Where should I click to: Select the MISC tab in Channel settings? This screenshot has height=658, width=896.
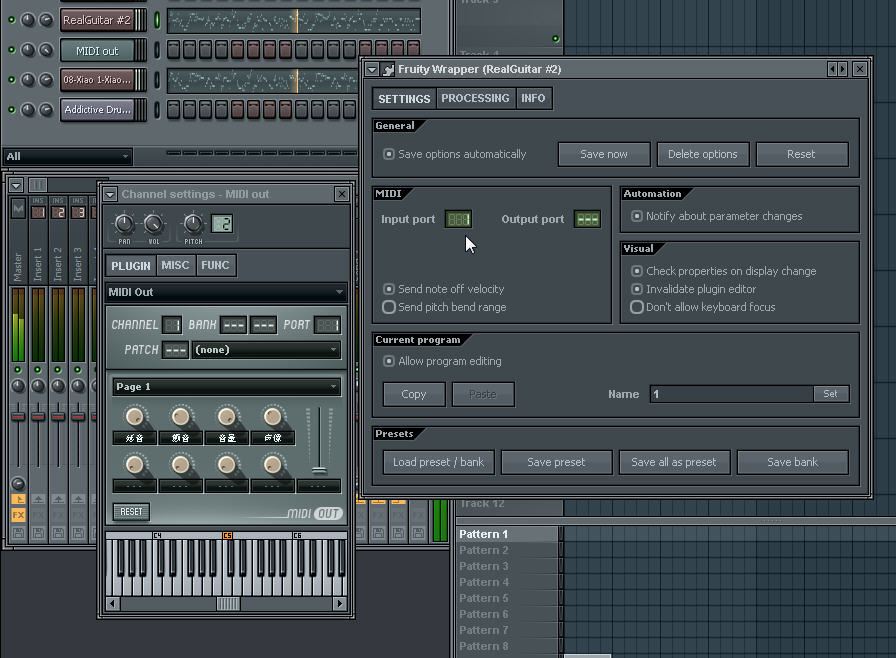(175, 265)
